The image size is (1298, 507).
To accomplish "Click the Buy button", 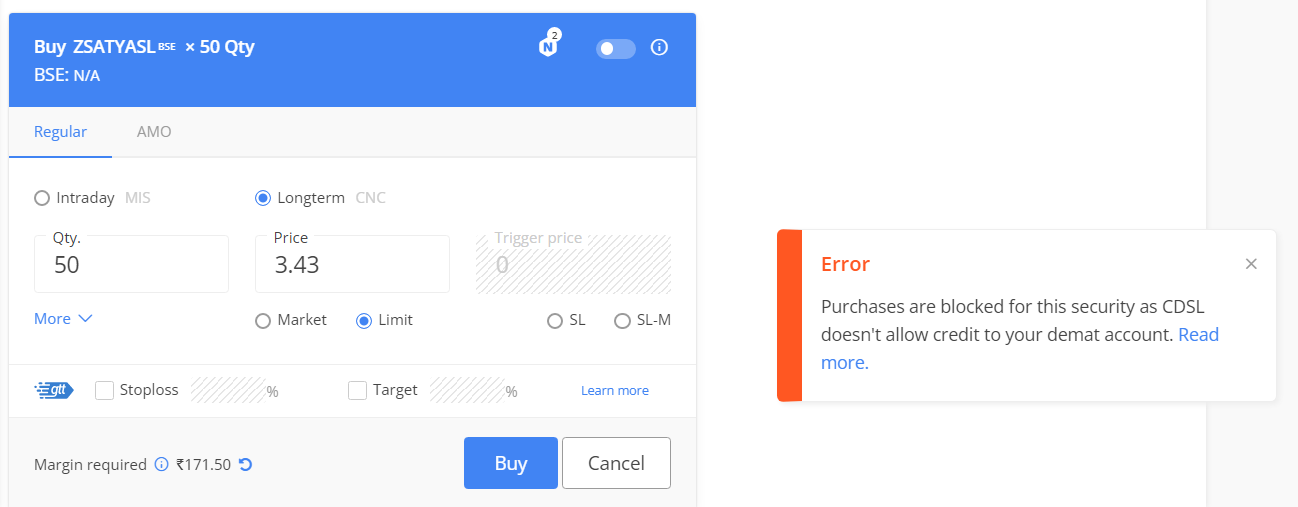I will (510, 463).
